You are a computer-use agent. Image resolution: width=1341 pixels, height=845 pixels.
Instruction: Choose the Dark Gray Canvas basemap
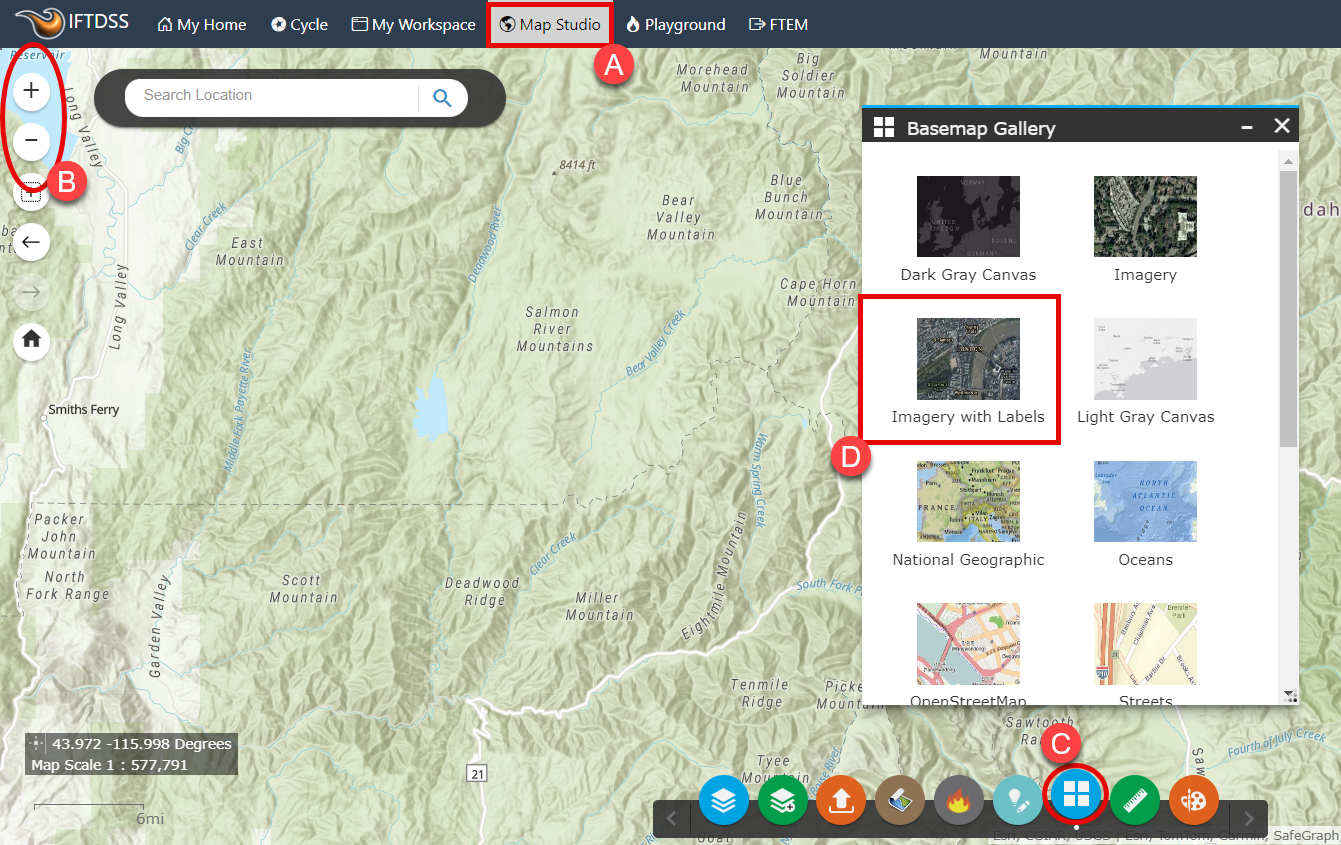point(968,216)
